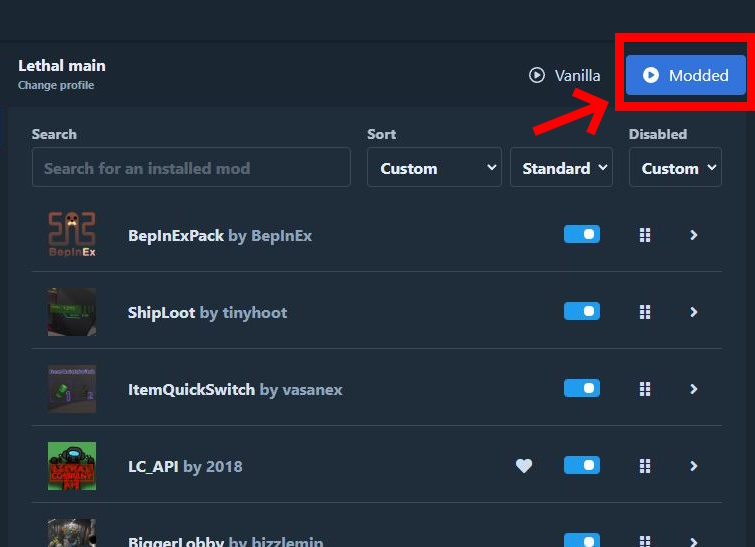
Task: Open the Standard sort direction dropdown
Action: (561, 168)
